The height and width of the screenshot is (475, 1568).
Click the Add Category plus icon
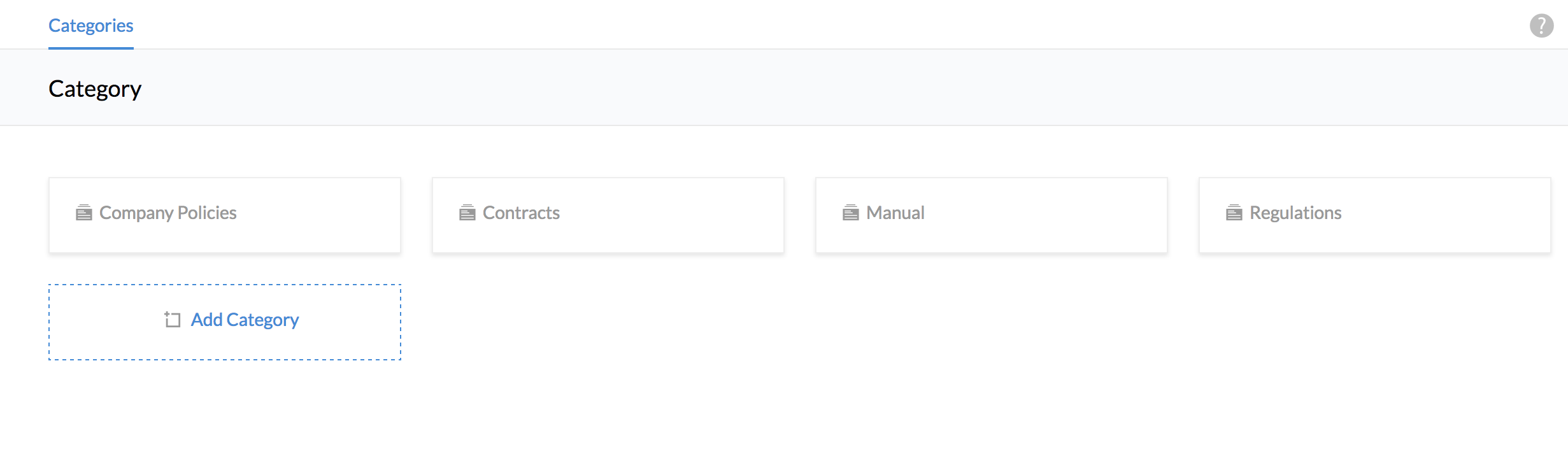pos(173,320)
